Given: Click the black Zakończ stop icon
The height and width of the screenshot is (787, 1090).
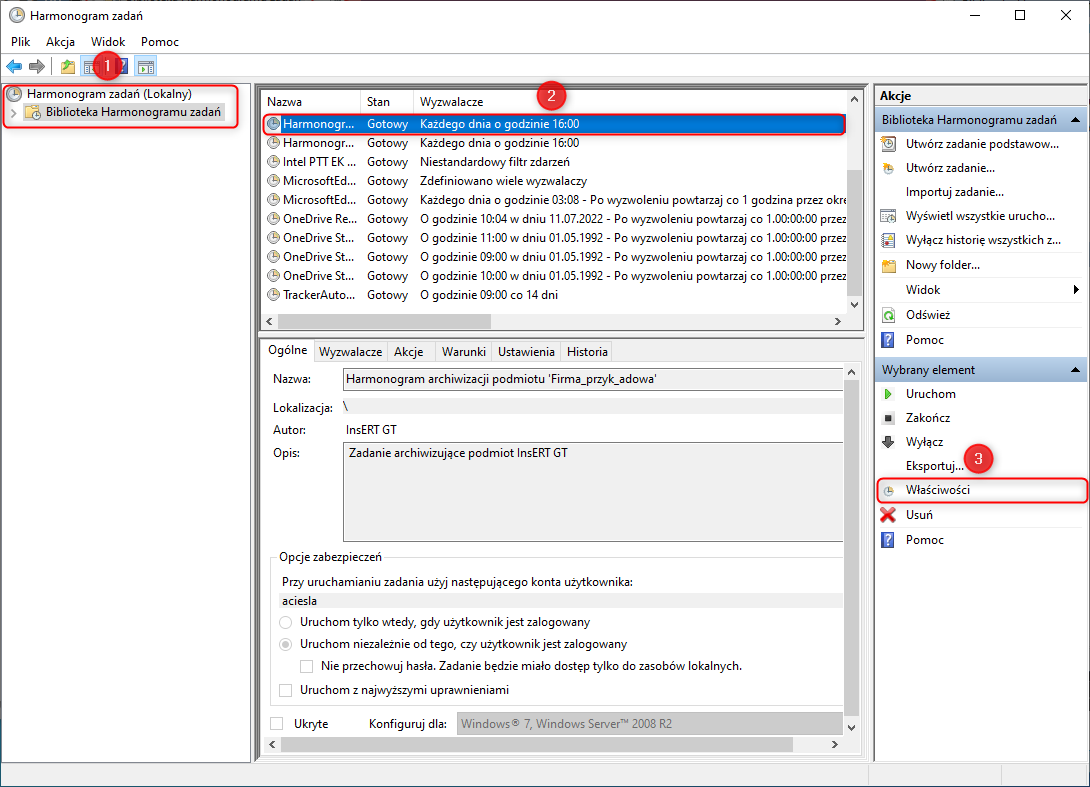Looking at the screenshot, I should pyautogui.click(x=888, y=419).
